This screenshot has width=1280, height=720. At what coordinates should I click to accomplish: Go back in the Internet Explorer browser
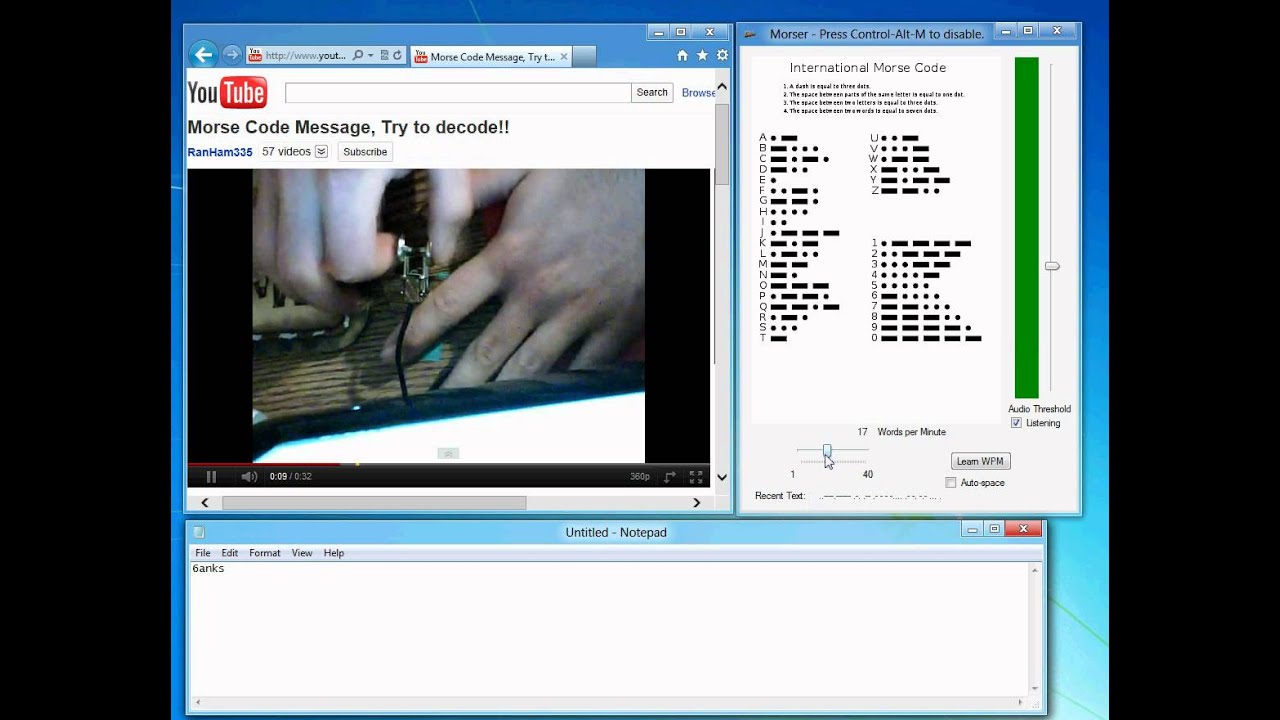tap(203, 55)
